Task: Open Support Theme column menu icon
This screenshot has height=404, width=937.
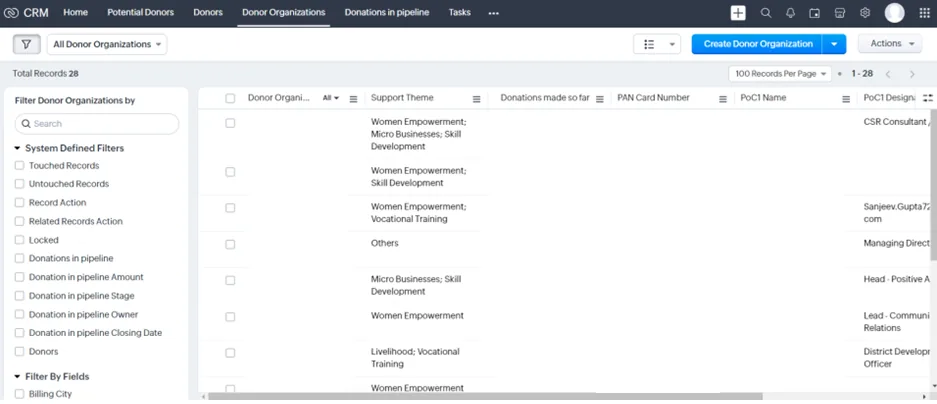Action: click(476, 99)
